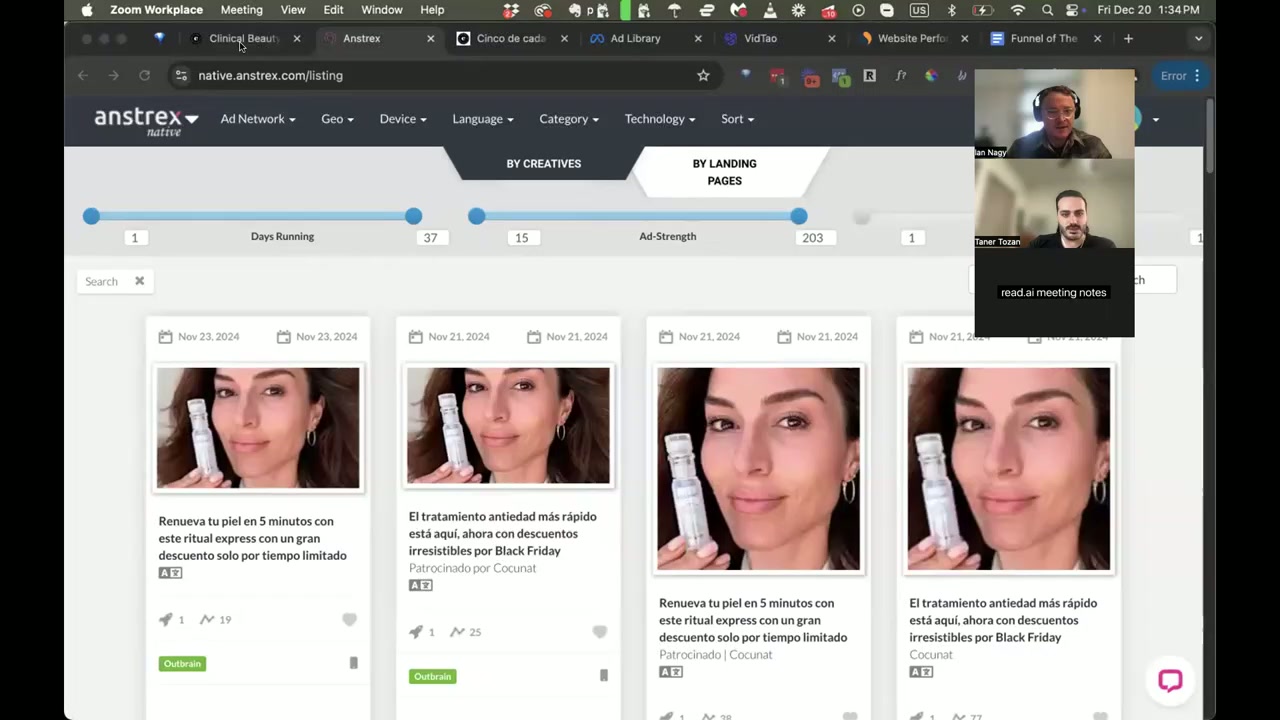The image size is (1280, 720).
Task: Open the View menu in menu bar
Action: pyautogui.click(x=293, y=10)
